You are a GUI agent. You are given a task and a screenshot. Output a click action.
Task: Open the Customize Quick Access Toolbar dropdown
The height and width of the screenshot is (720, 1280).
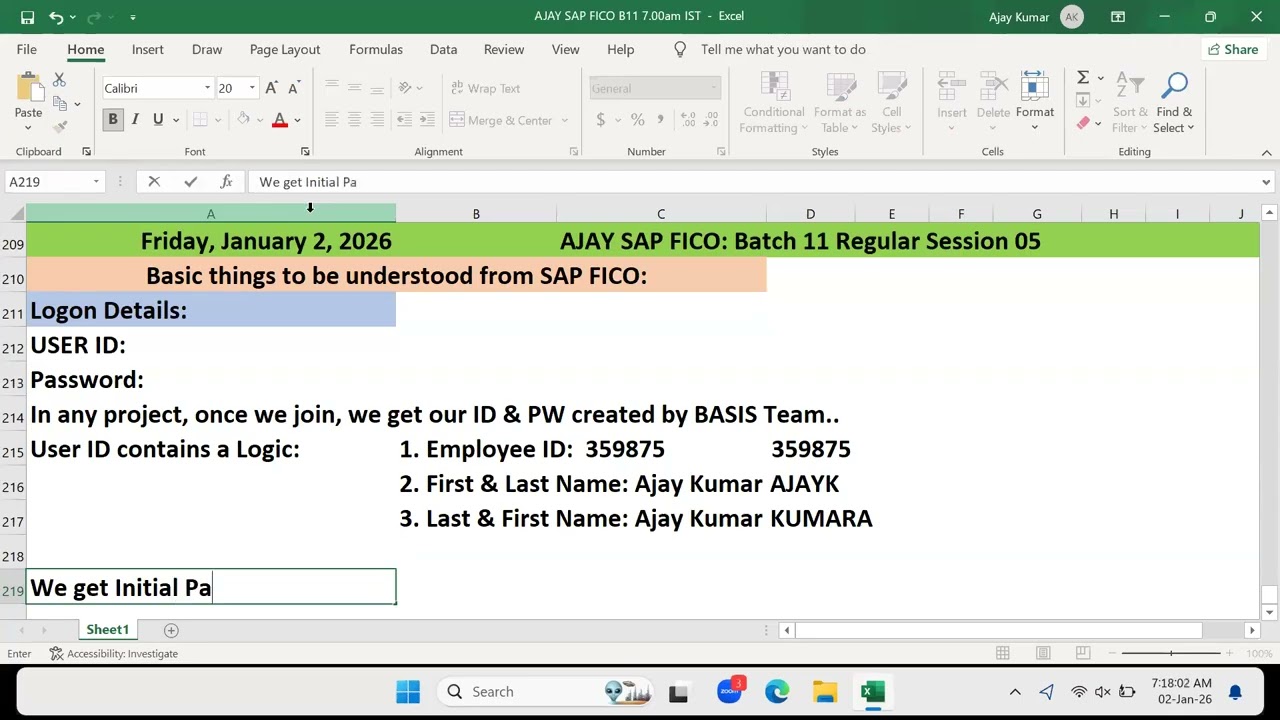(x=133, y=17)
